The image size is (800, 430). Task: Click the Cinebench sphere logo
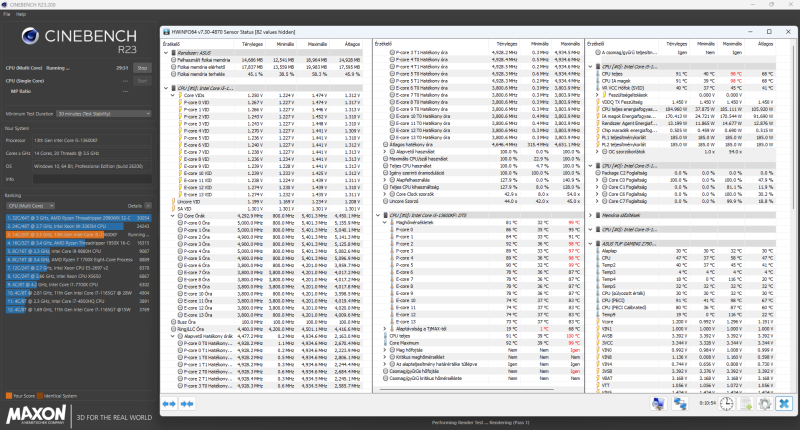(x=30, y=36)
